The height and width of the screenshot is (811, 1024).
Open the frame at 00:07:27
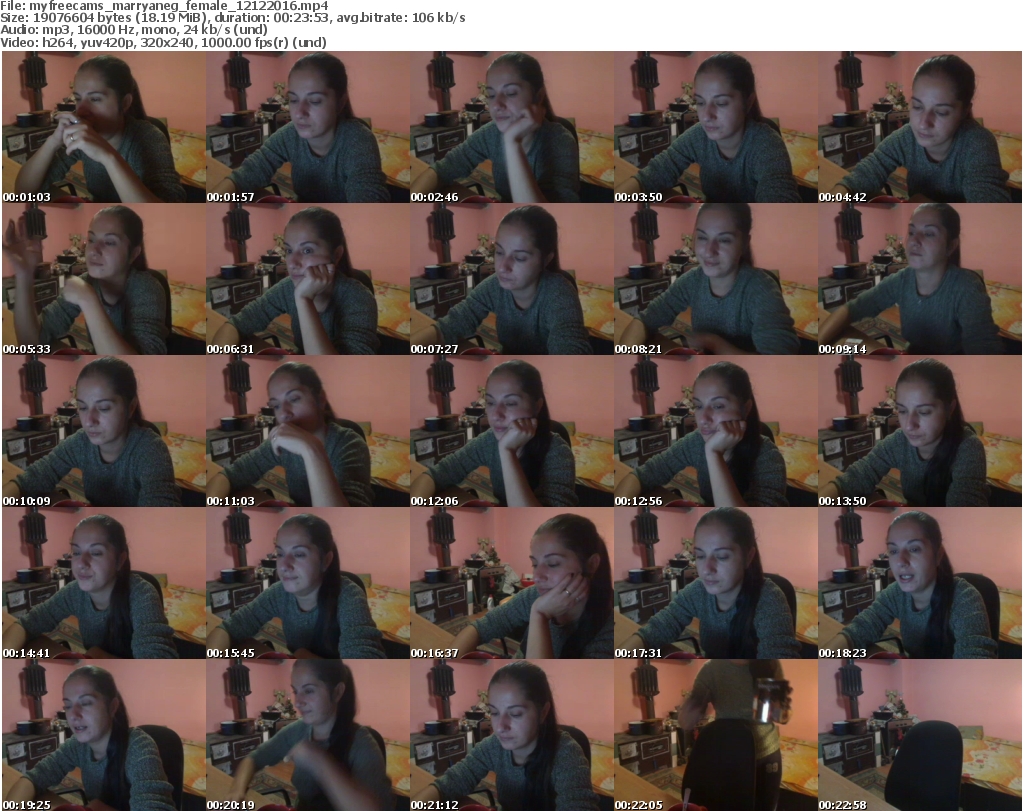[511, 279]
